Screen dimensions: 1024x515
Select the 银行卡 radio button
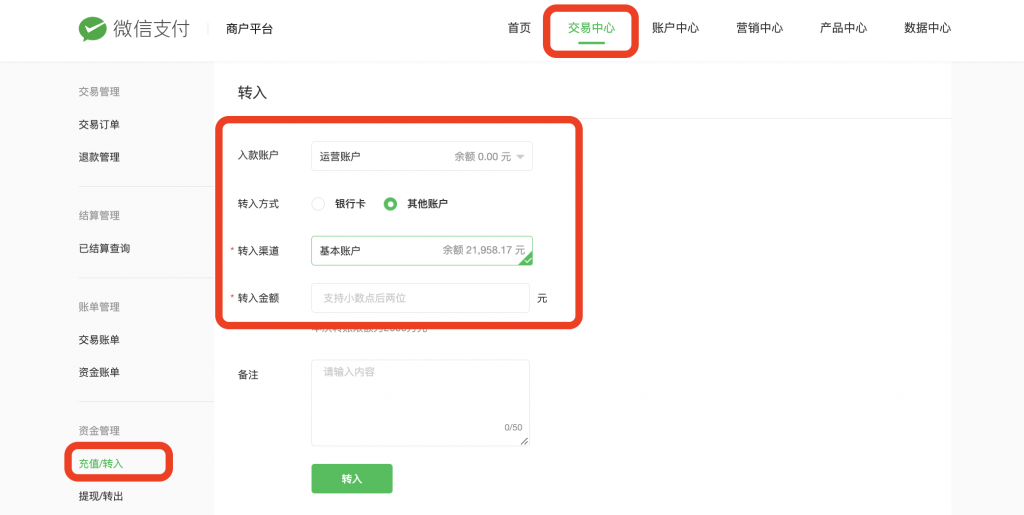click(318, 204)
